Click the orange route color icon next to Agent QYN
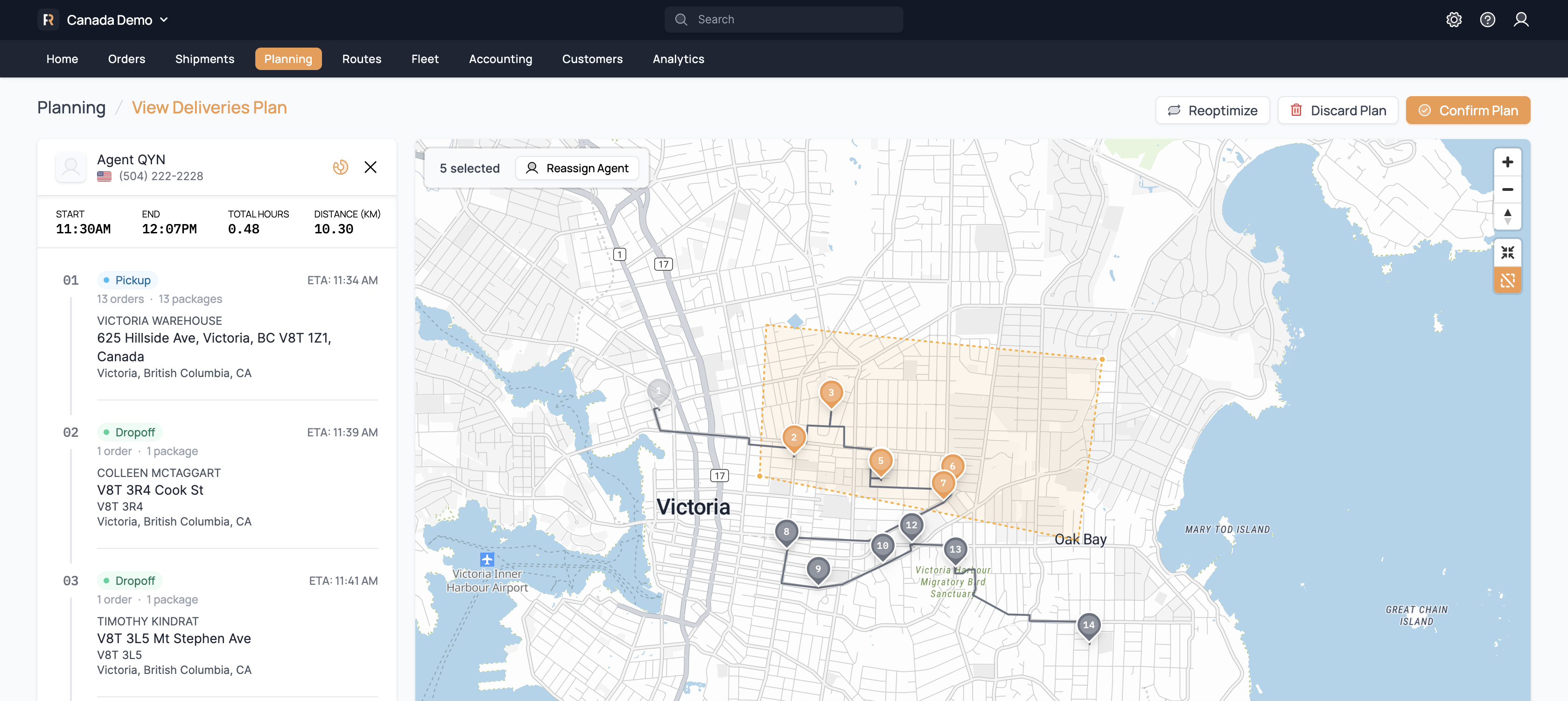The width and height of the screenshot is (1568, 701). 340,167
